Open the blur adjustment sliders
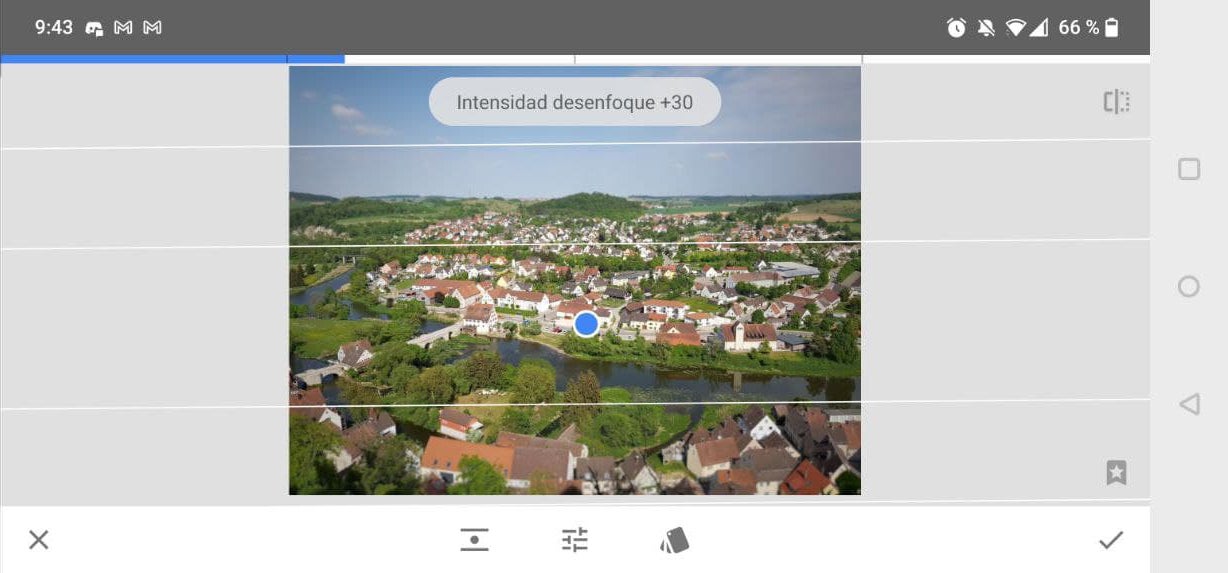This screenshot has width=1228, height=573. click(x=575, y=540)
